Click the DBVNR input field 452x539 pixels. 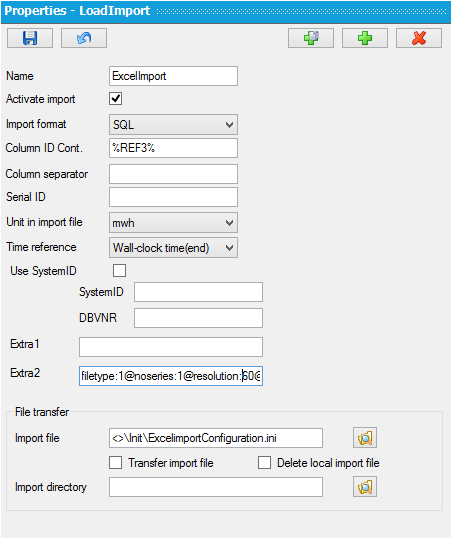click(198, 318)
